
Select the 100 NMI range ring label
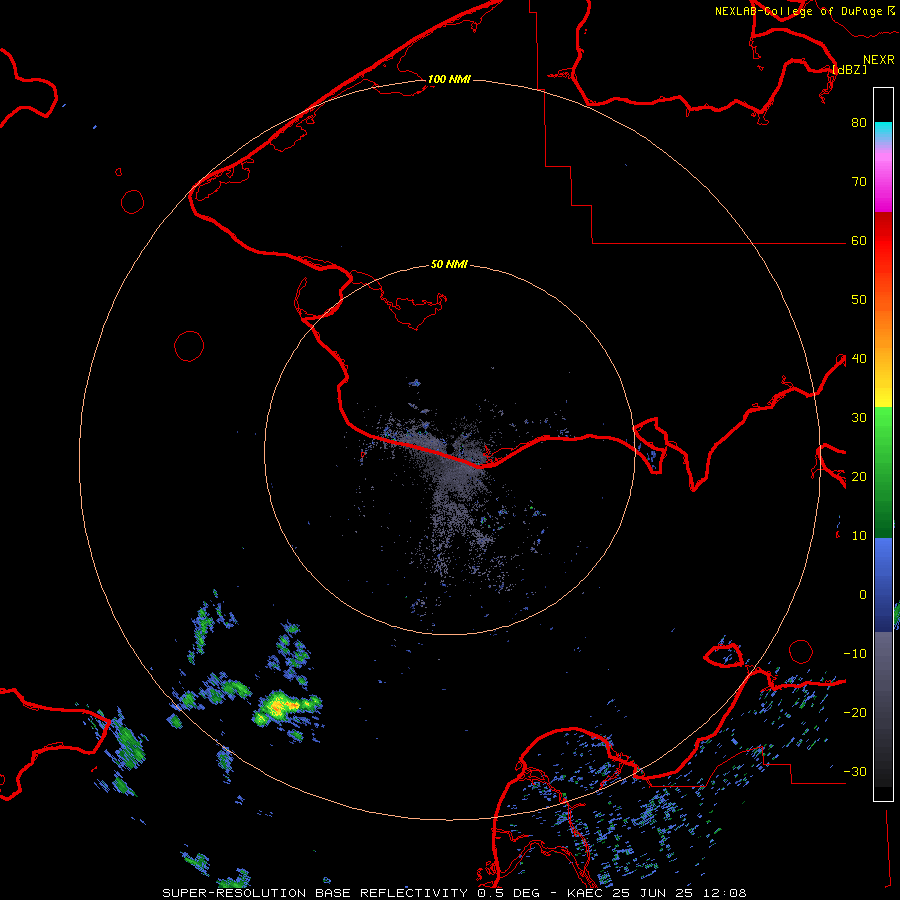coord(449,79)
